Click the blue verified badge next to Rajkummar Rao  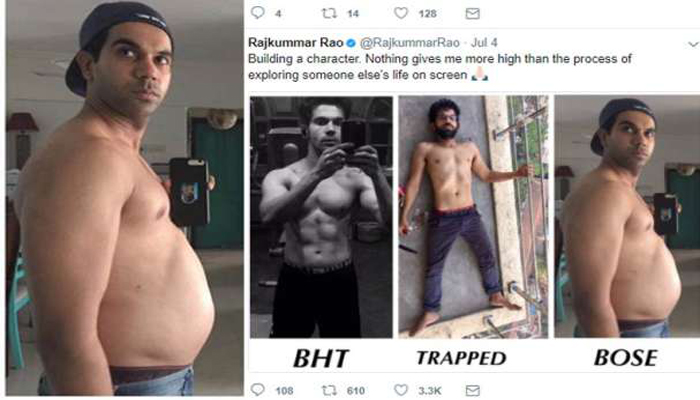coord(351,43)
